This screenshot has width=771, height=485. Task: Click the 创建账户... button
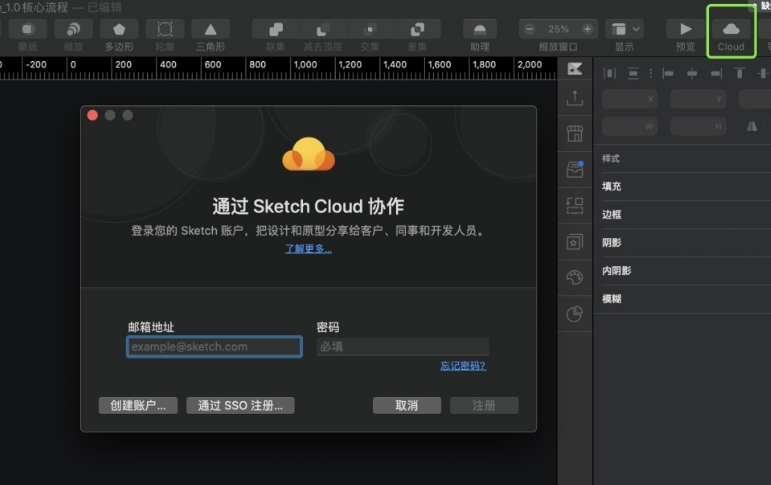click(138, 405)
